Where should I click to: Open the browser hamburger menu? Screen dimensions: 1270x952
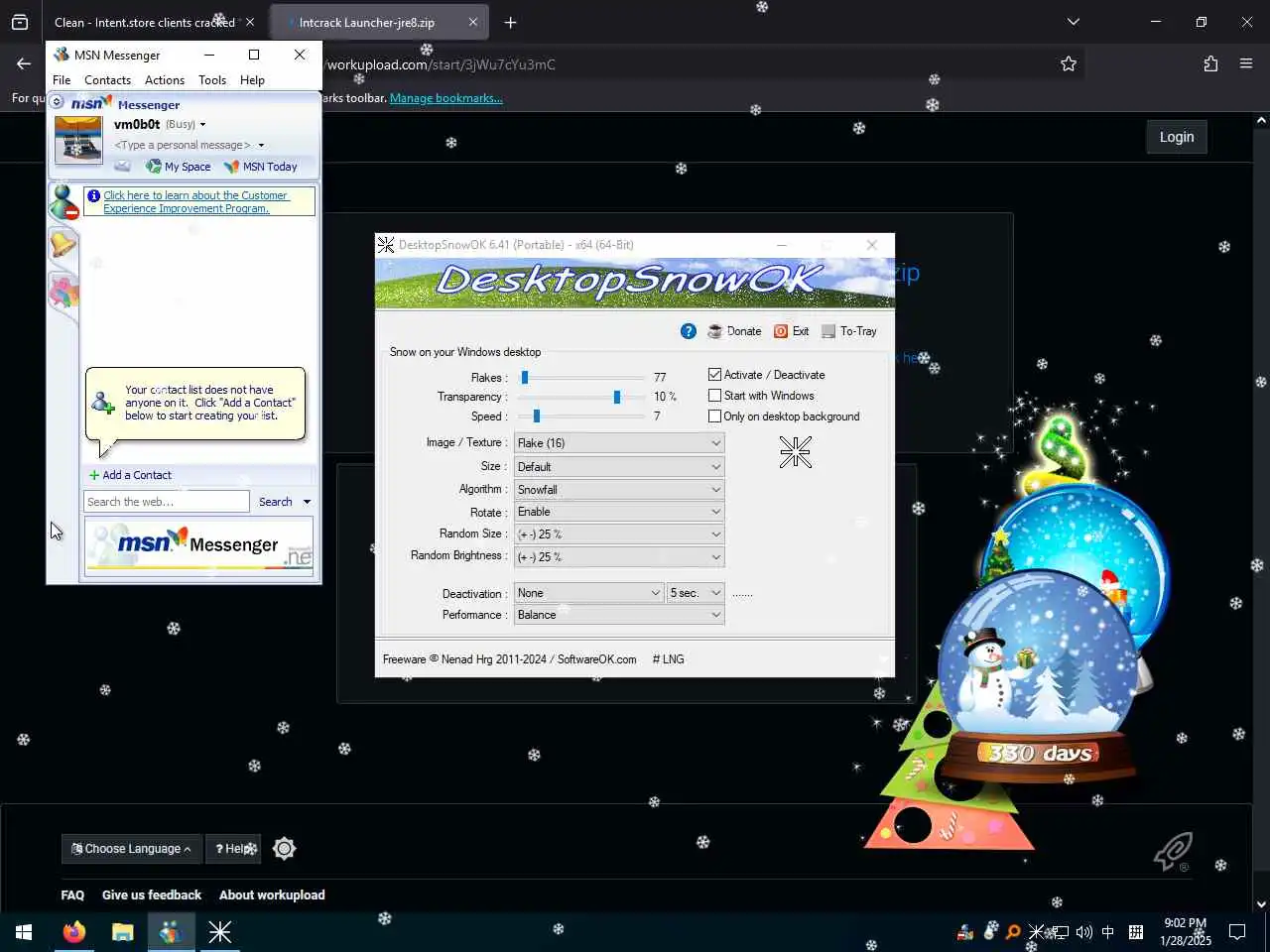coord(1246,63)
